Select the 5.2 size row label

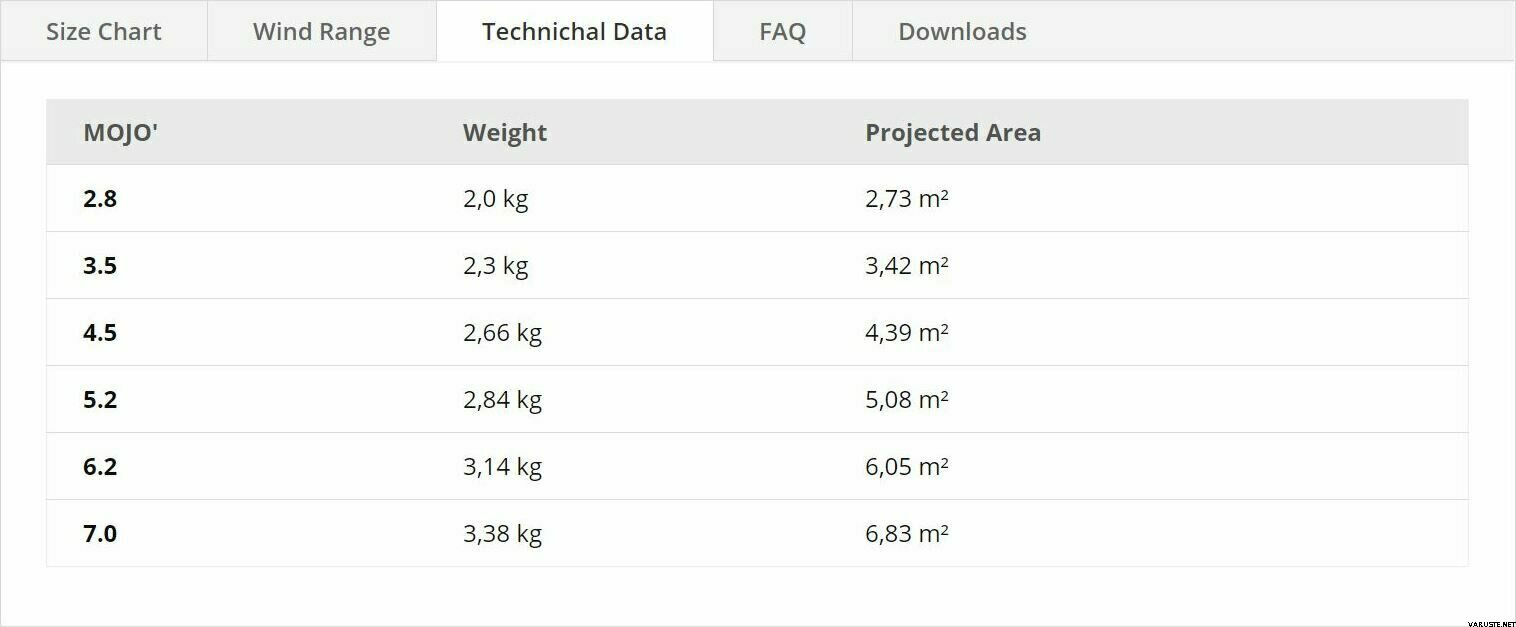pyautogui.click(x=100, y=400)
